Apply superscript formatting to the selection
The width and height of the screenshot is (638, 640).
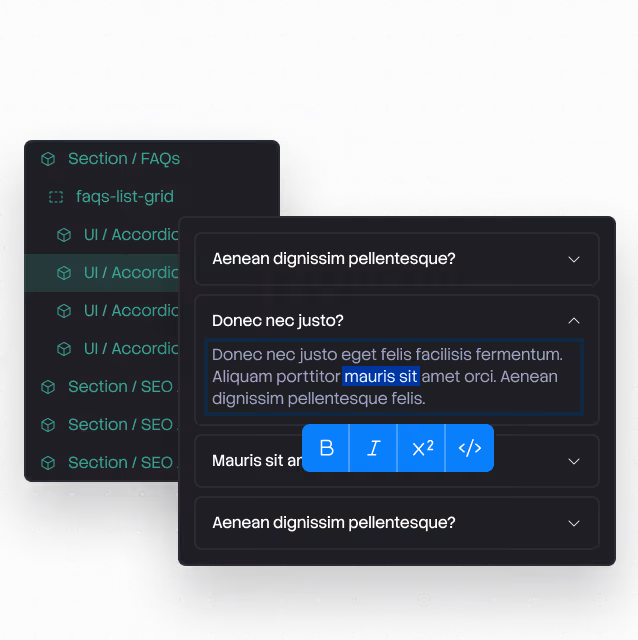point(422,448)
